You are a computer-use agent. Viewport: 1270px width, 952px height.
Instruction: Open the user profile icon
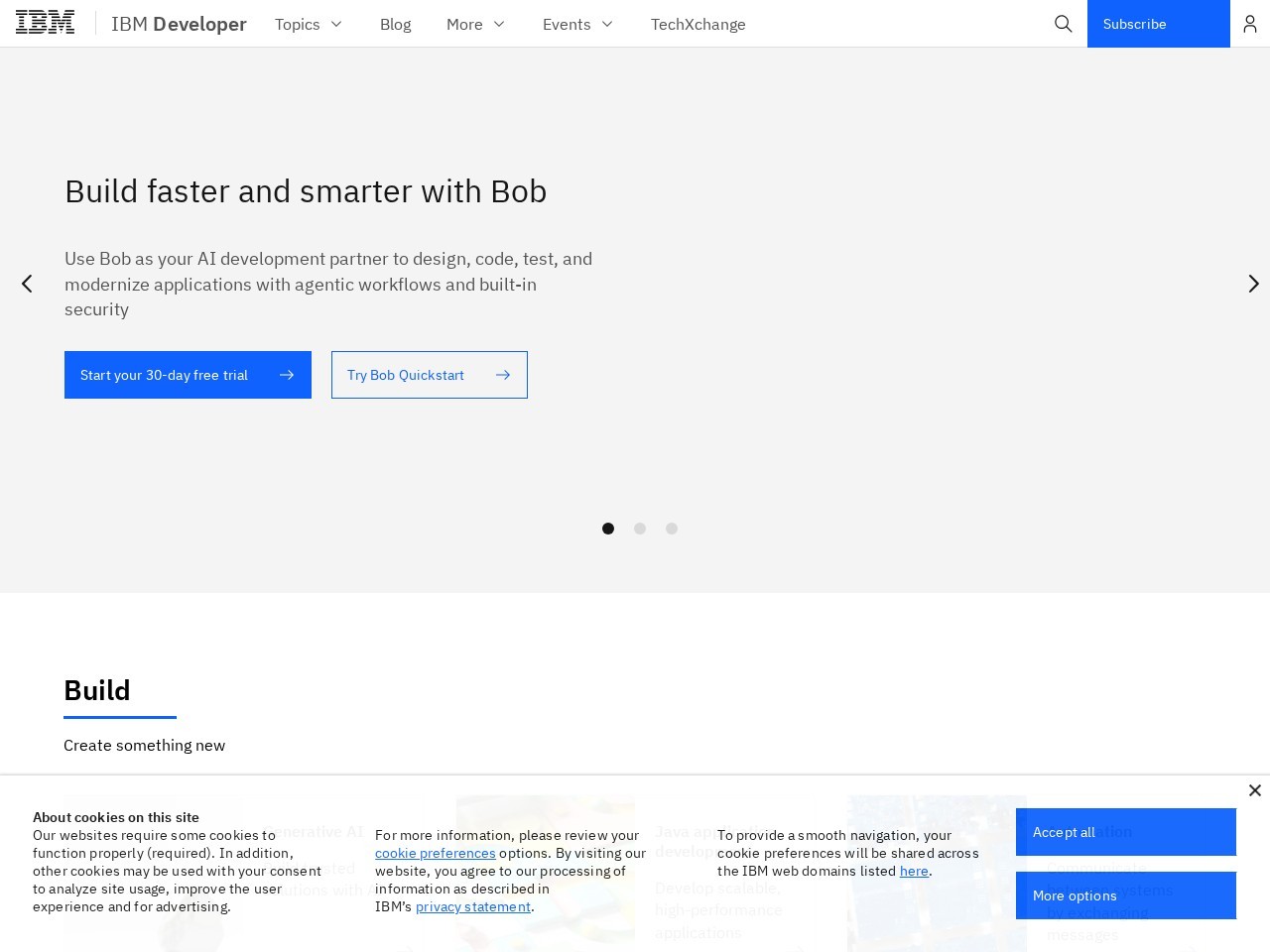[1250, 24]
